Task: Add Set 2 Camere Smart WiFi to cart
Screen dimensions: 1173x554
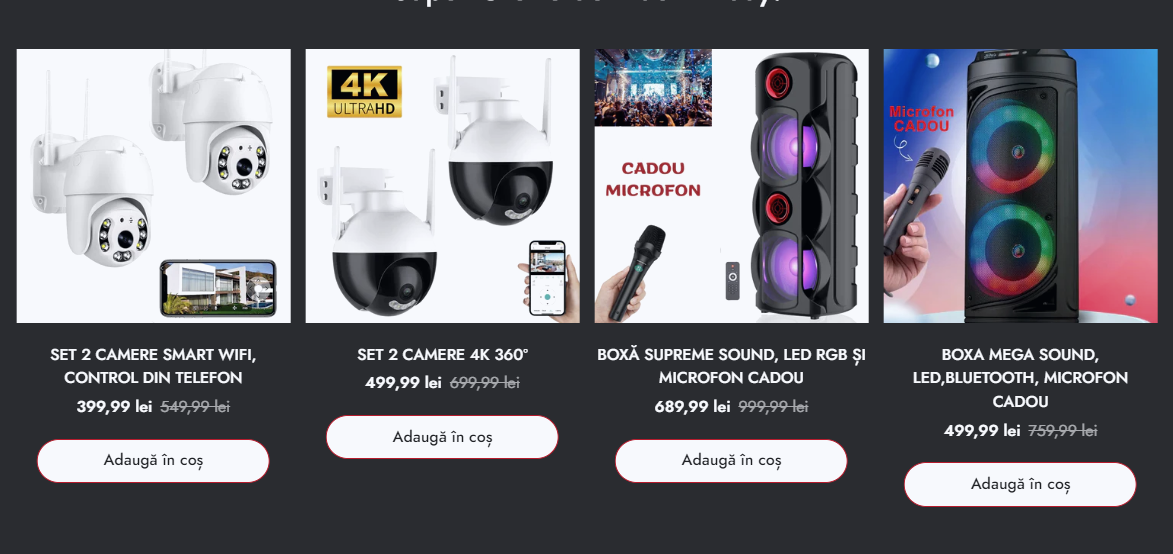Action: (x=153, y=461)
